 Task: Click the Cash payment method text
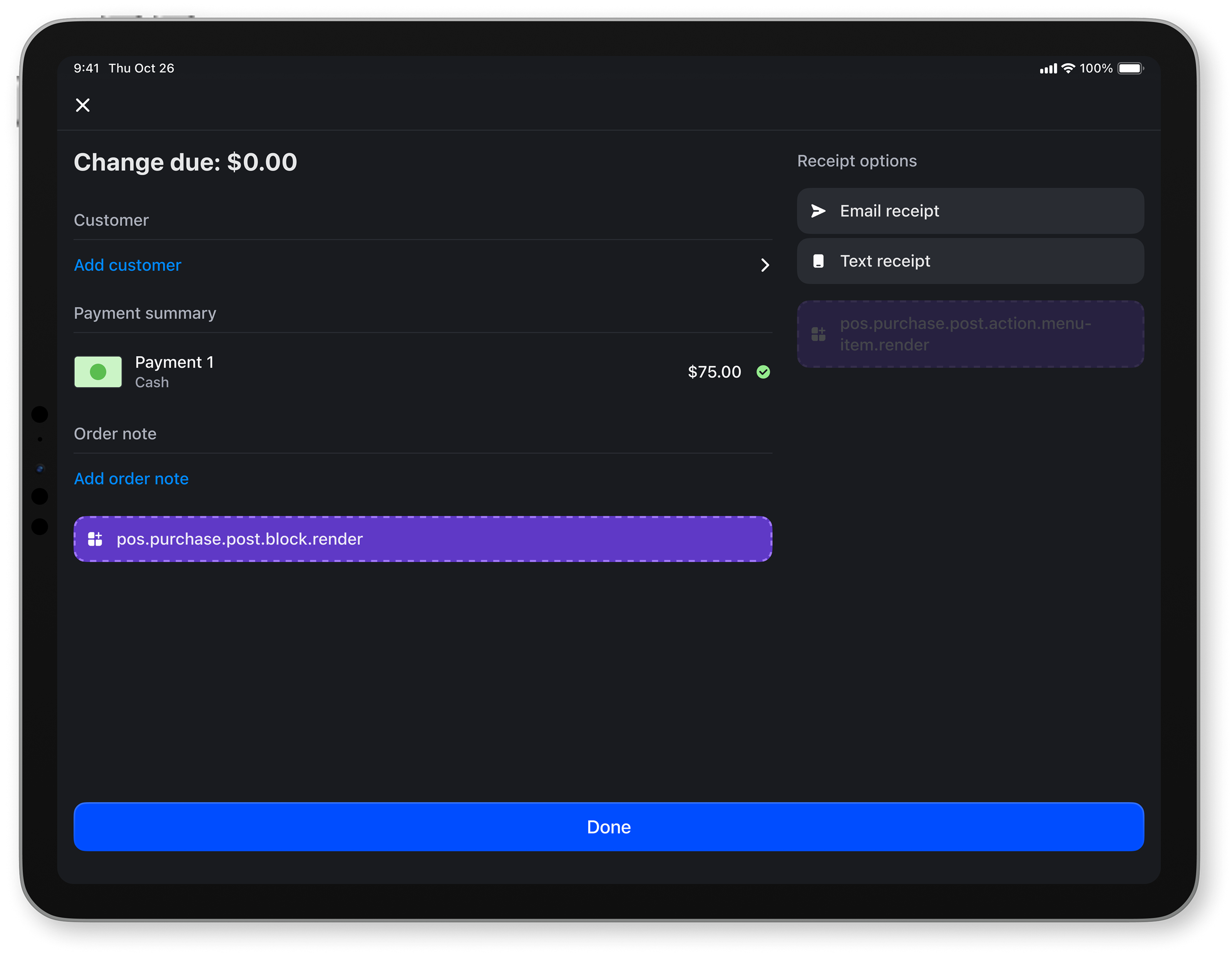[152, 382]
